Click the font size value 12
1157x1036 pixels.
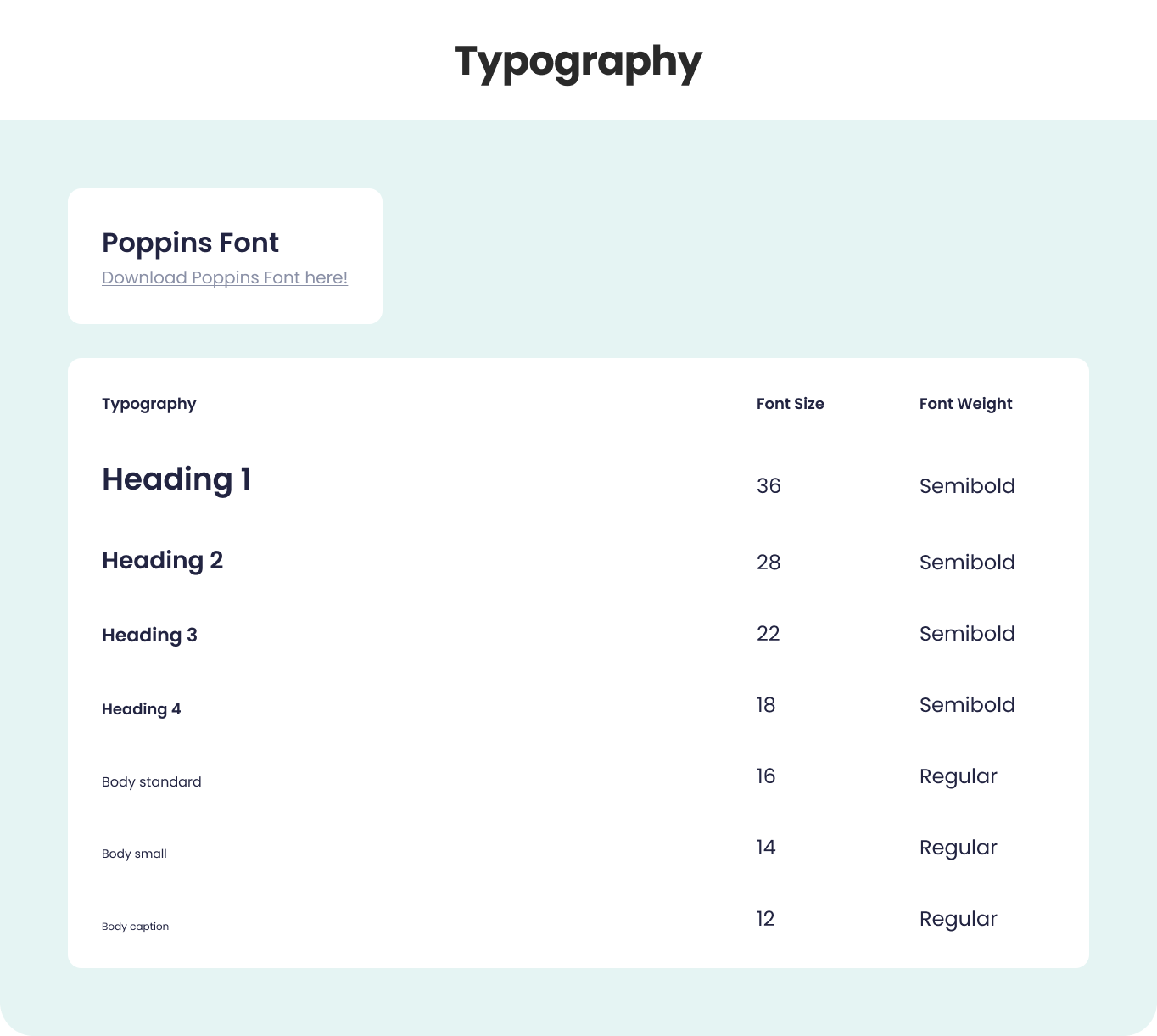[765, 919]
